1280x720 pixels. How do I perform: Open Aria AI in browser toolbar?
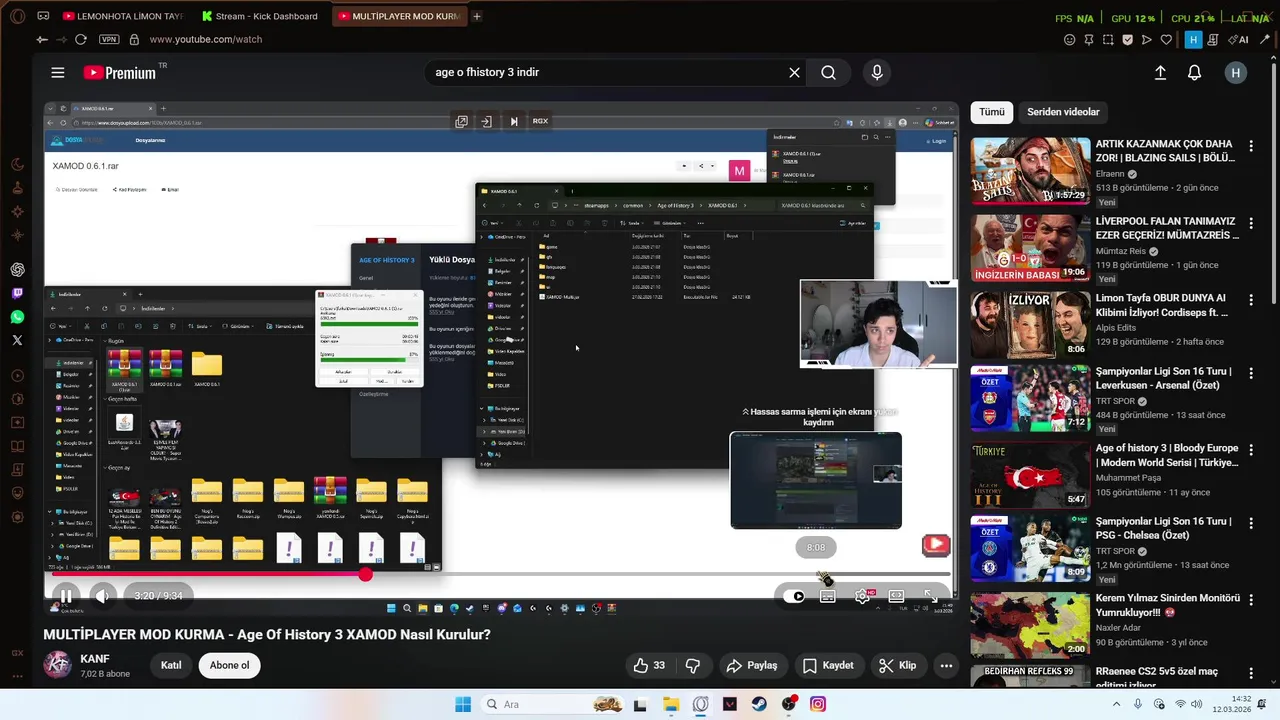[1240, 40]
